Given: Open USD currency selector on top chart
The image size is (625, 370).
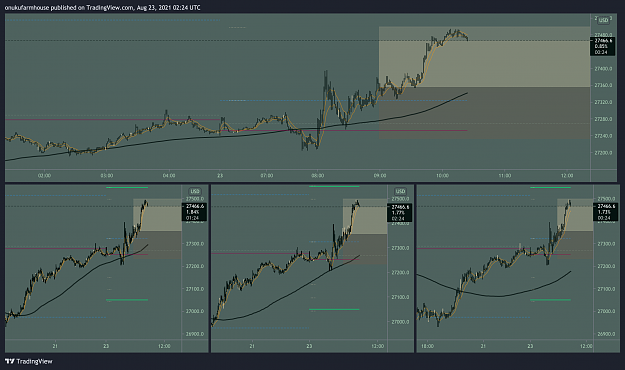Looking at the screenshot, I should click(x=603, y=20).
